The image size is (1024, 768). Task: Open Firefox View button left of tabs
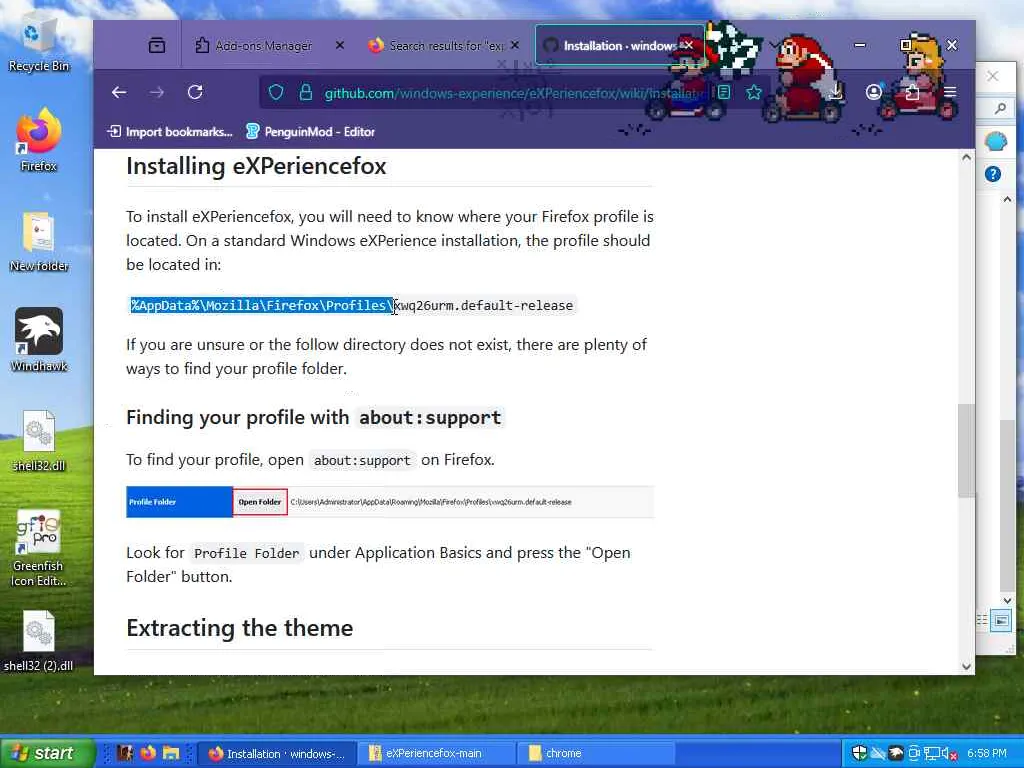[157, 46]
